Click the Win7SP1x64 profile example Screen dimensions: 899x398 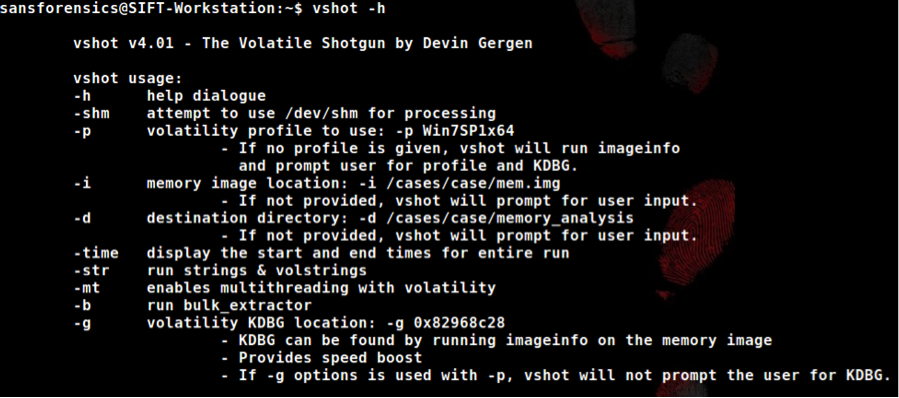[x=468, y=131]
